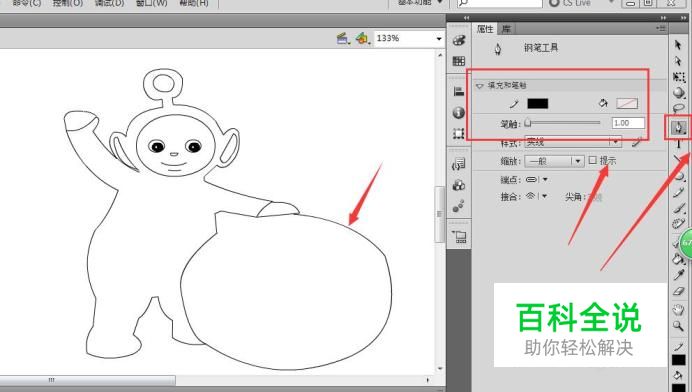The image size is (692, 392).
Task: Enable the 提示 stroke hinting checkbox
Action: [593, 160]
